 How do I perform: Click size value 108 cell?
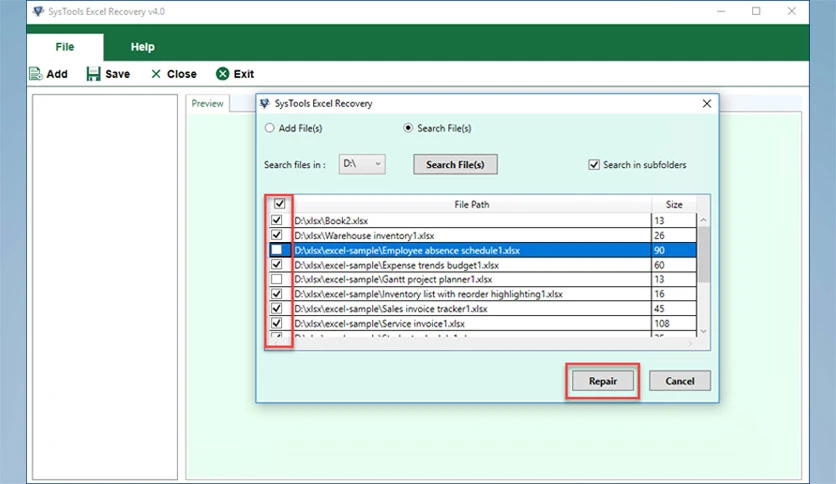tap(674, 324)
